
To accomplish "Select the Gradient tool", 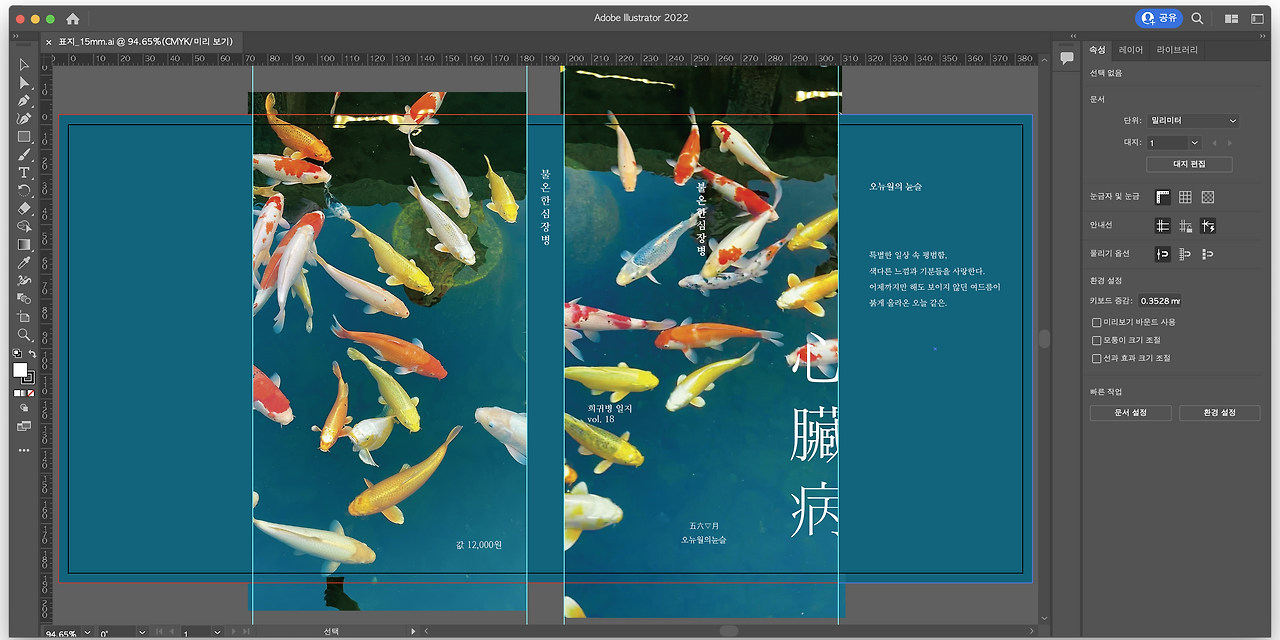I will [24, 245].
